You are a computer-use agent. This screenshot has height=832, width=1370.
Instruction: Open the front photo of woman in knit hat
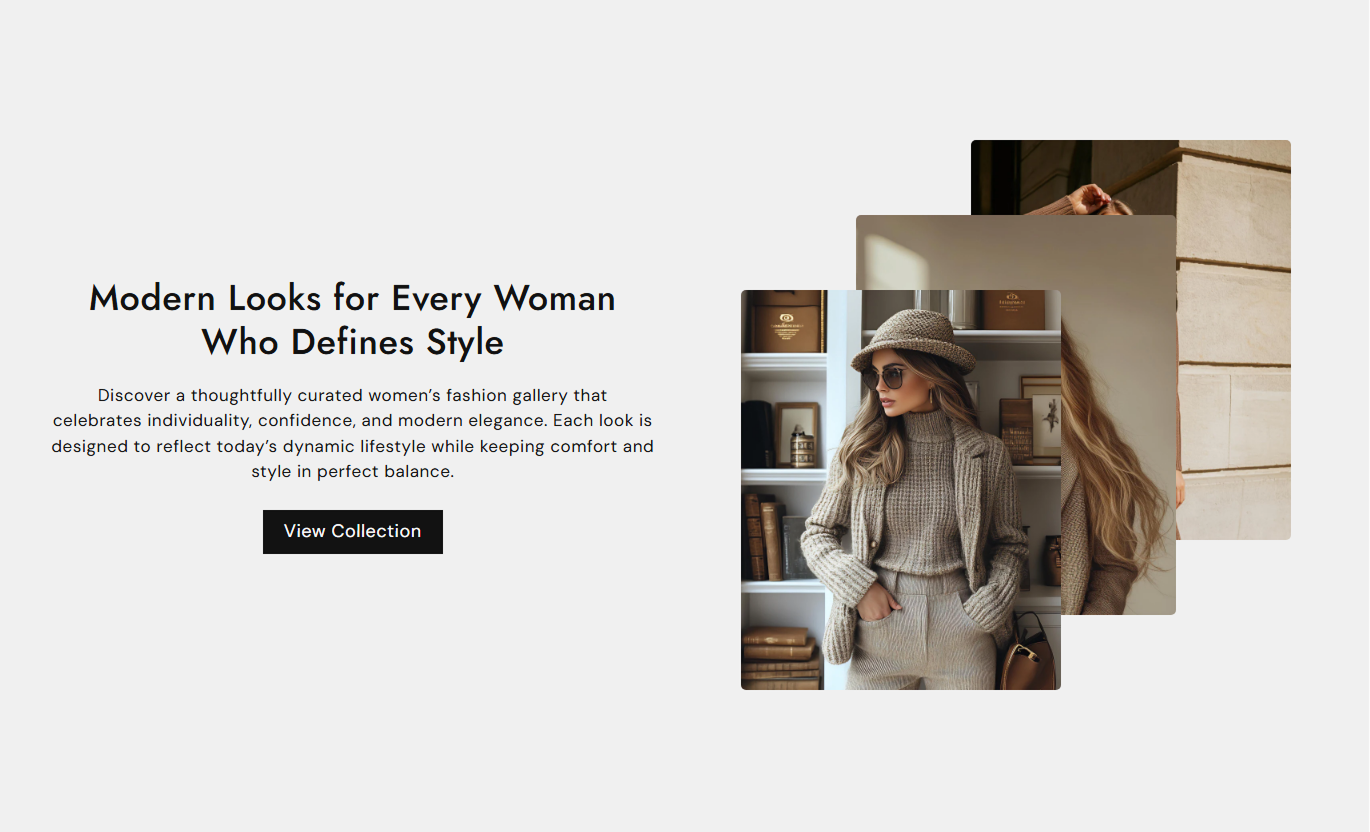coord(900,490)
